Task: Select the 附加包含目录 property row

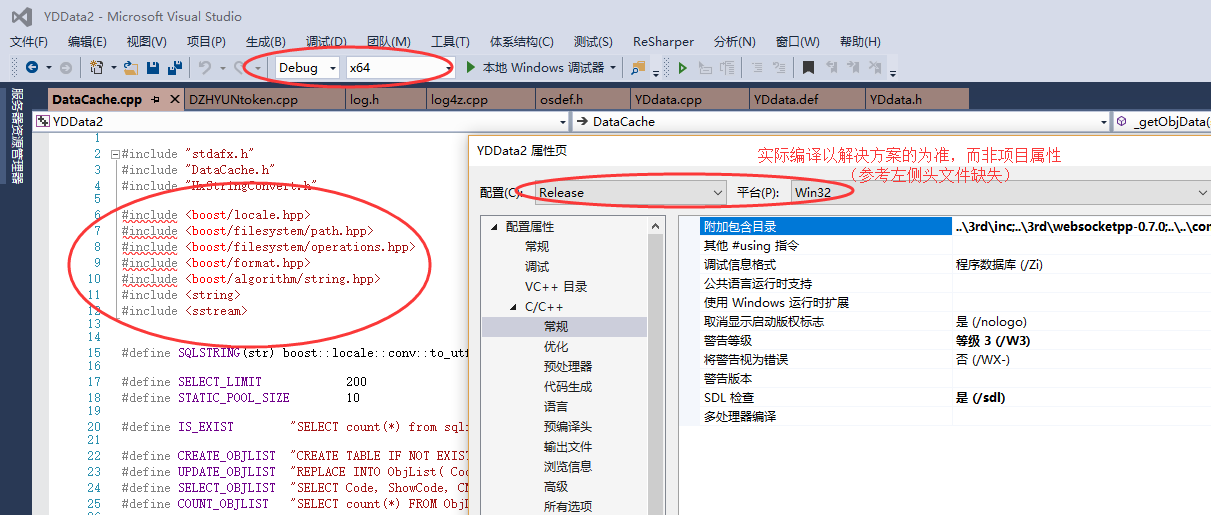Action: click(955, 227)
